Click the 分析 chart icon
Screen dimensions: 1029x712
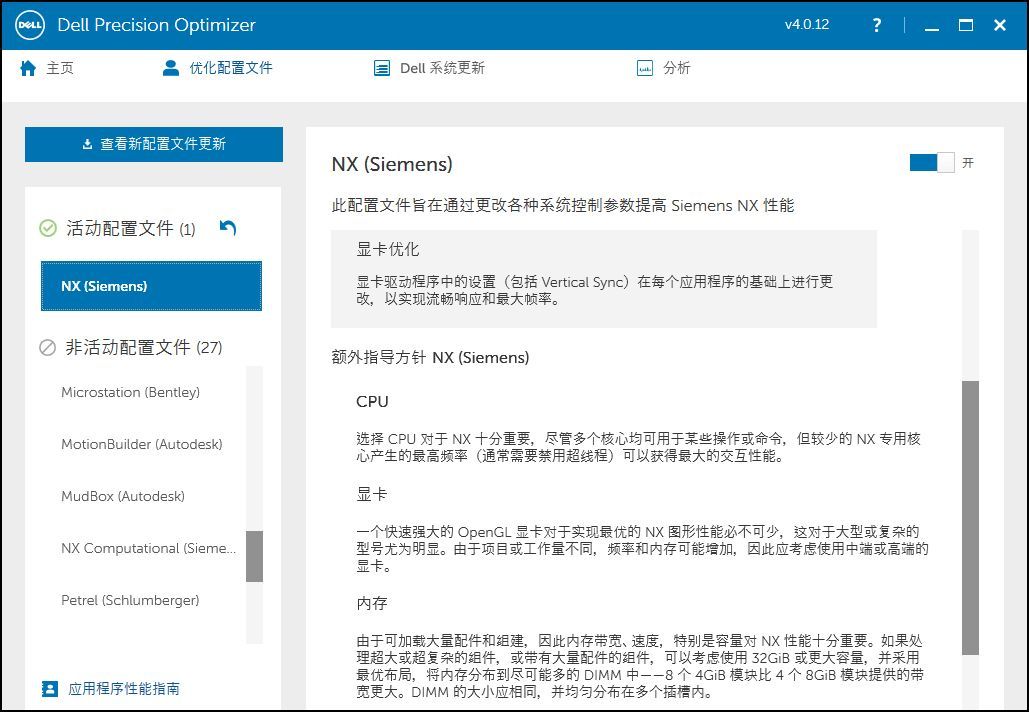coord(645,68)
